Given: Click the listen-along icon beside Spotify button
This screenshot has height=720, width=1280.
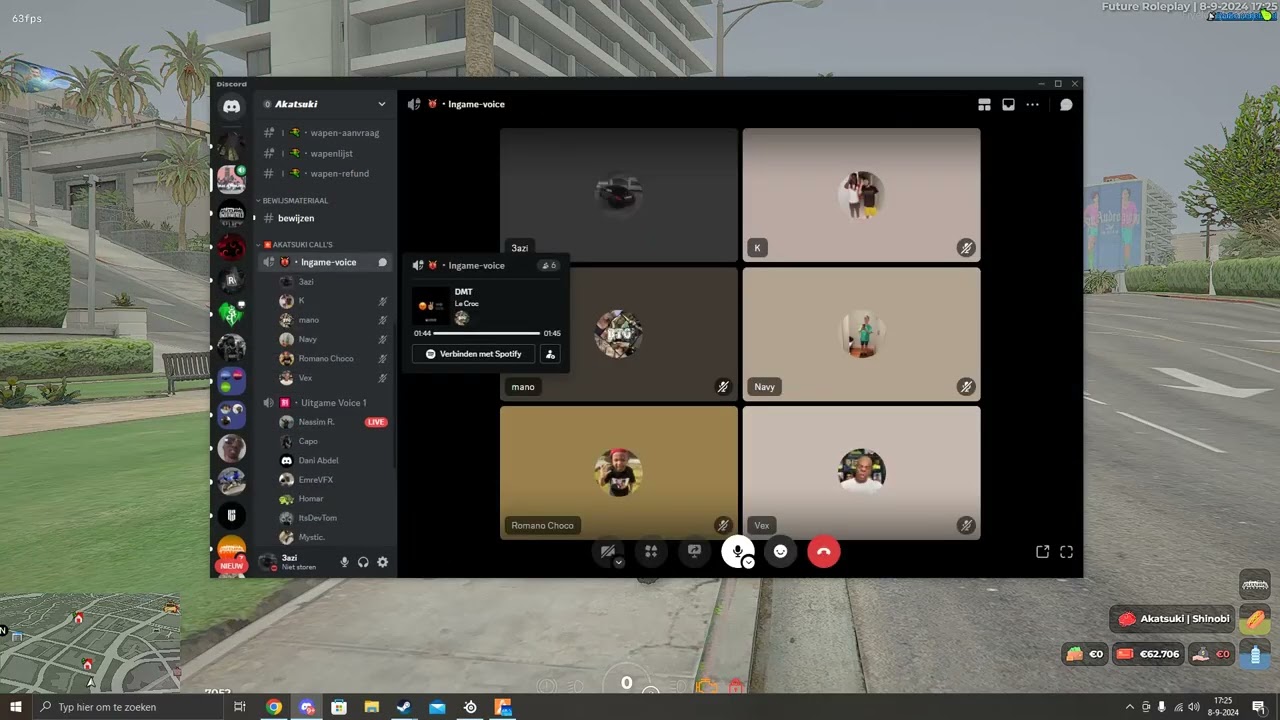Looking at the screenshot, I should [x=550, y=354].
